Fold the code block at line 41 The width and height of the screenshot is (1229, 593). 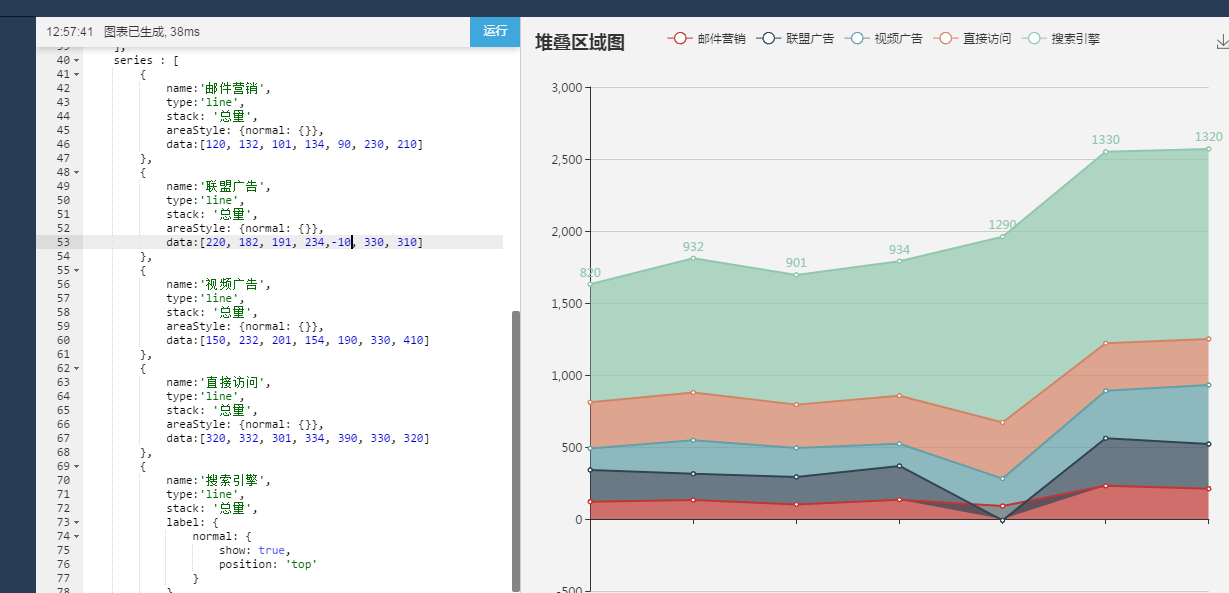(77, 74)
